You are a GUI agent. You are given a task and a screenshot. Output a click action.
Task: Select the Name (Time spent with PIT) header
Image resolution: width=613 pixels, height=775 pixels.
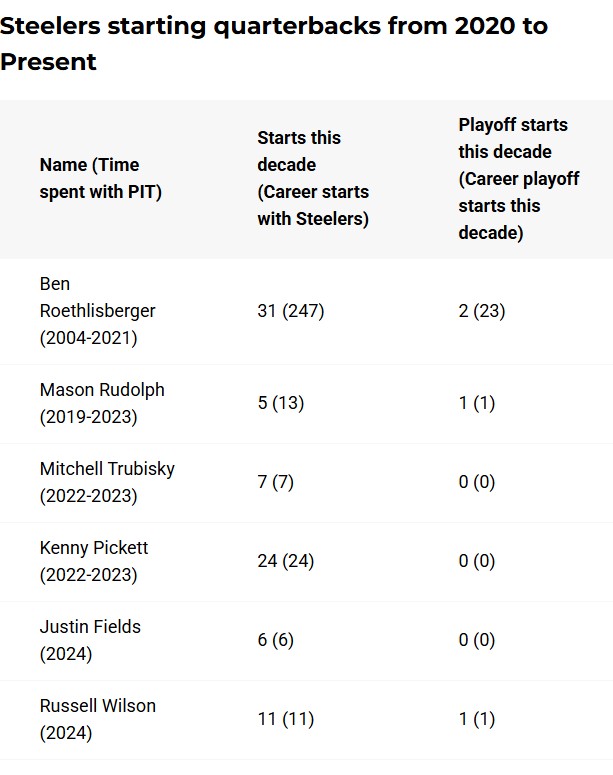pyautogui.click(x=101, y=178)
